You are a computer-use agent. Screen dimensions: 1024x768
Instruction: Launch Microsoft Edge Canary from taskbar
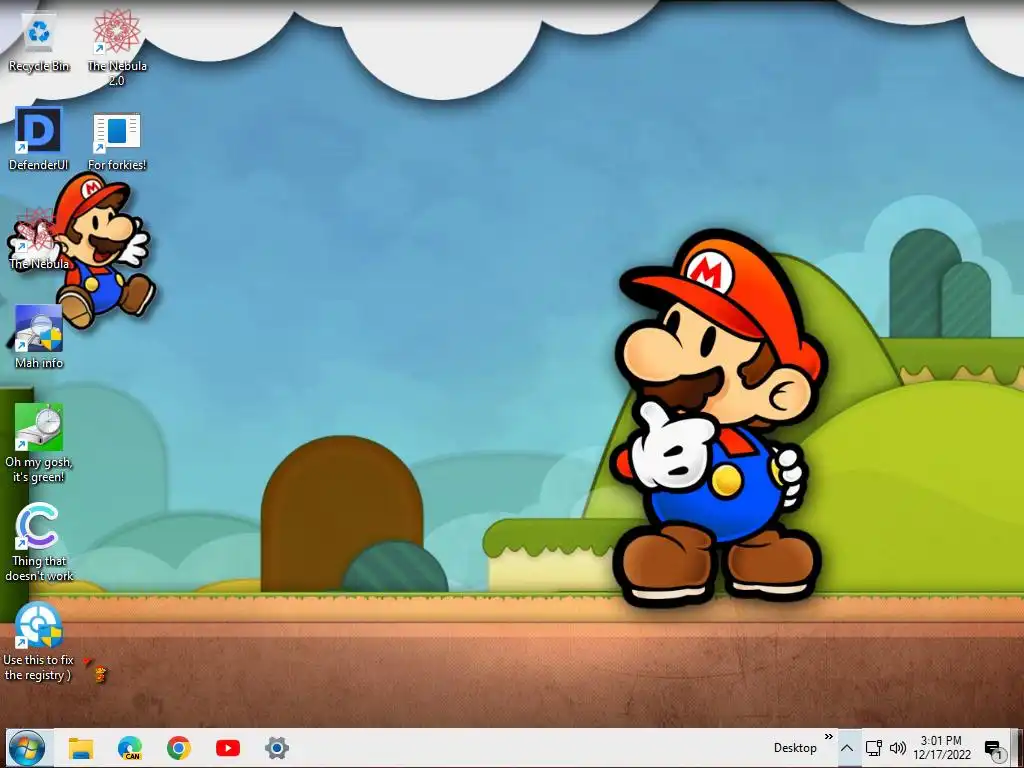coord(130,748)
